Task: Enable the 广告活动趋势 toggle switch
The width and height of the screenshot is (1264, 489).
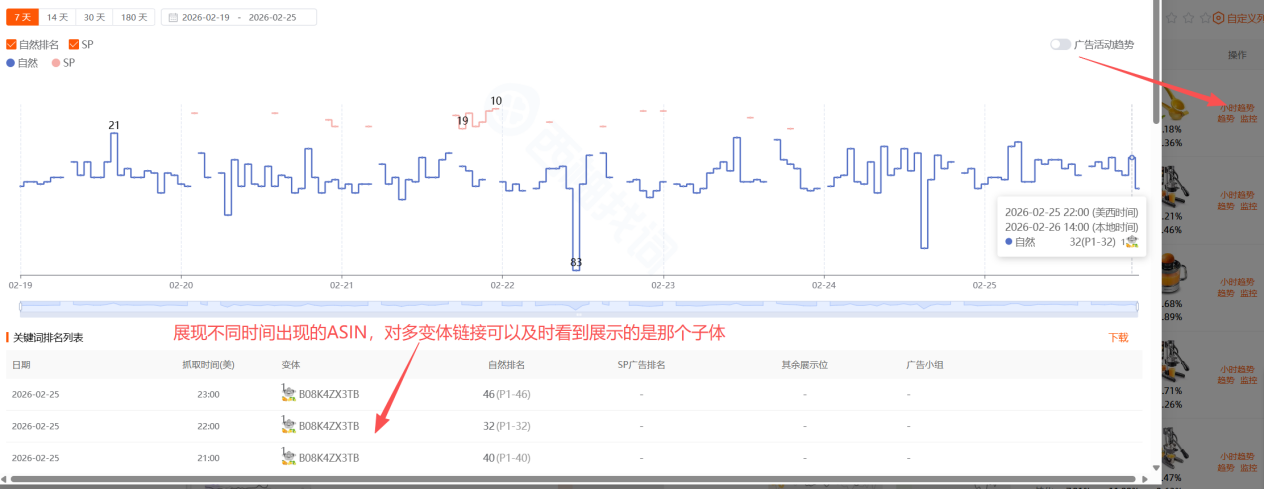Action: 1060,45
